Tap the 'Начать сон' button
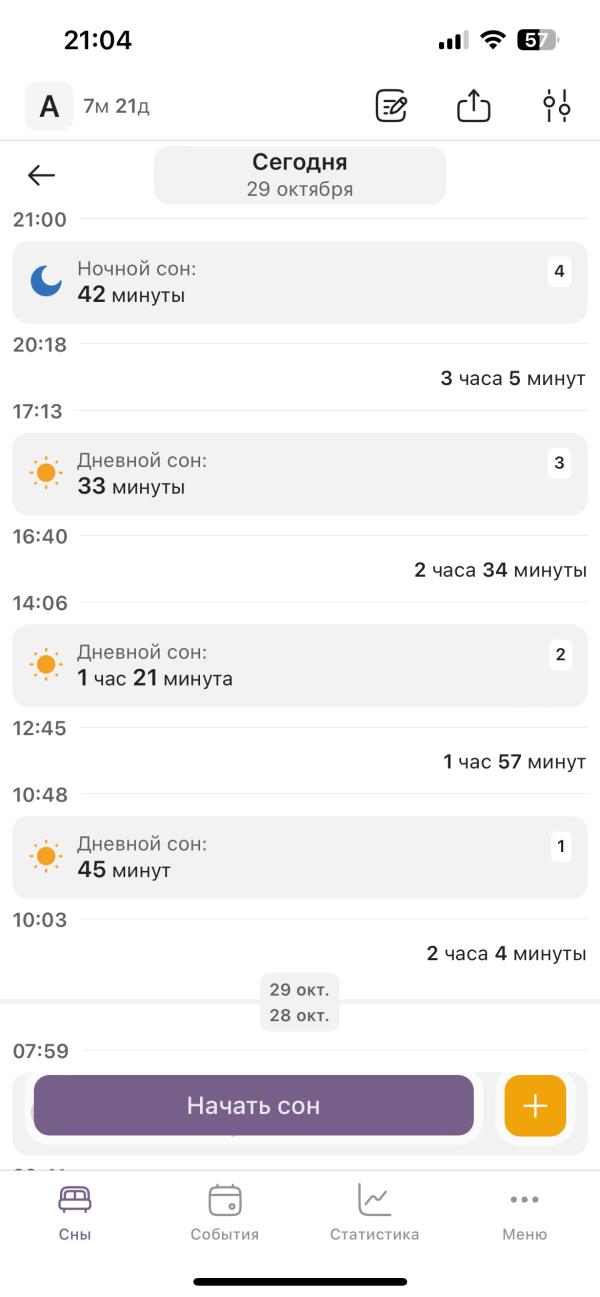Image resolution: width=600 pixels, height=1297 pixels. click(254, 1105)
